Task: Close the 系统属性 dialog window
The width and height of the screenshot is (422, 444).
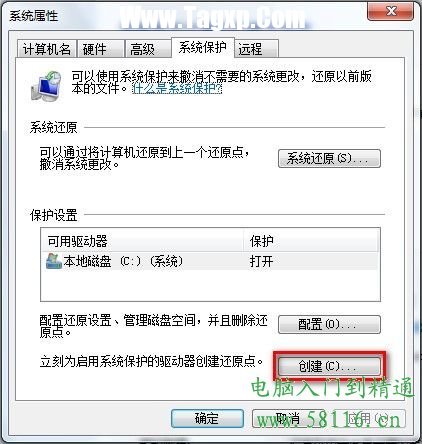Action: [x=390, y=12]
